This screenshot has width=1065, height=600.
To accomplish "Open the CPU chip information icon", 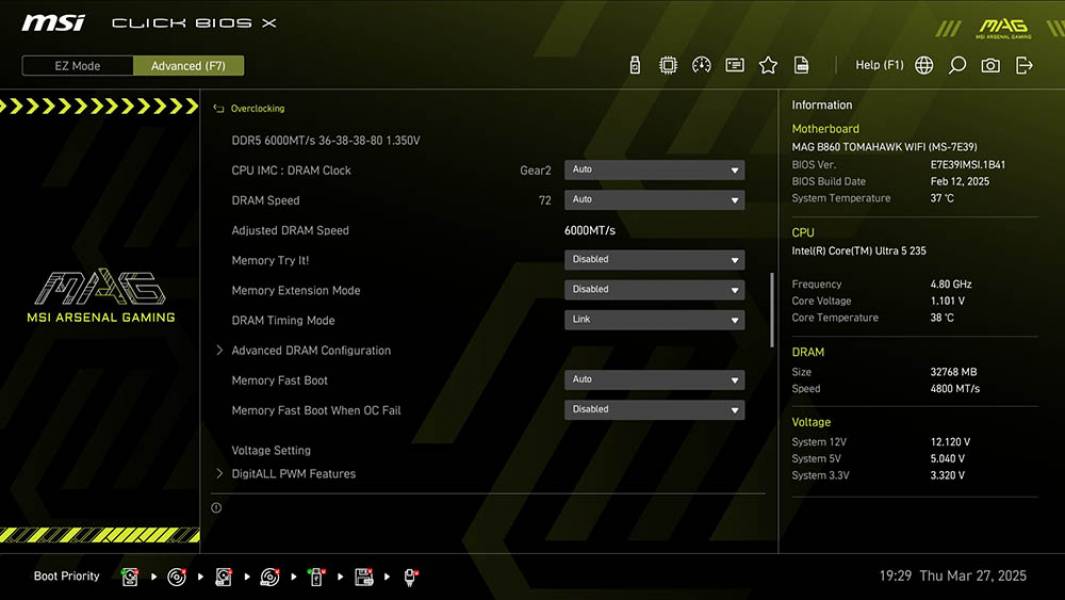I will pos(668,65).
